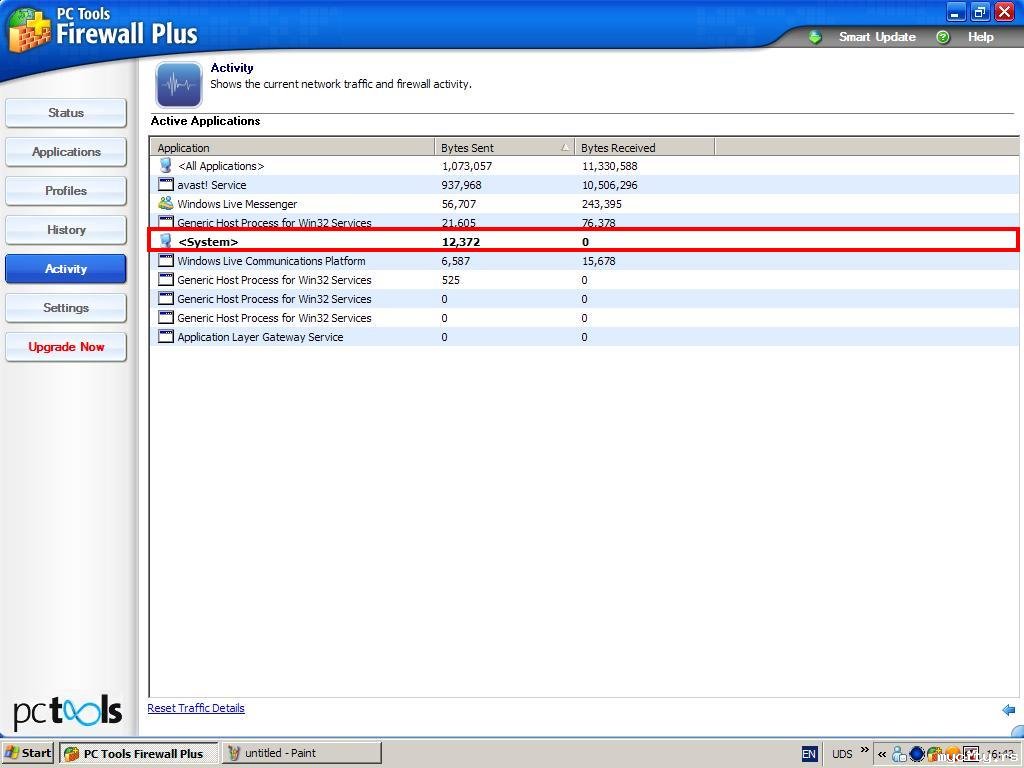Click the 243,395 bytes received value
The image size is (1024, 768).
coord(601,204)
